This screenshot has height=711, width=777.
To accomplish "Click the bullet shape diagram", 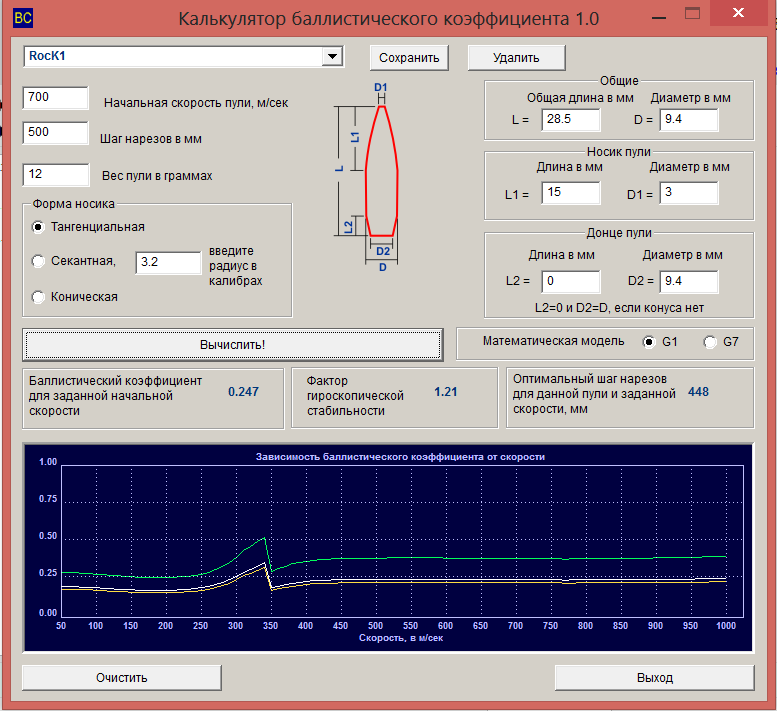I will click(381, 172).
